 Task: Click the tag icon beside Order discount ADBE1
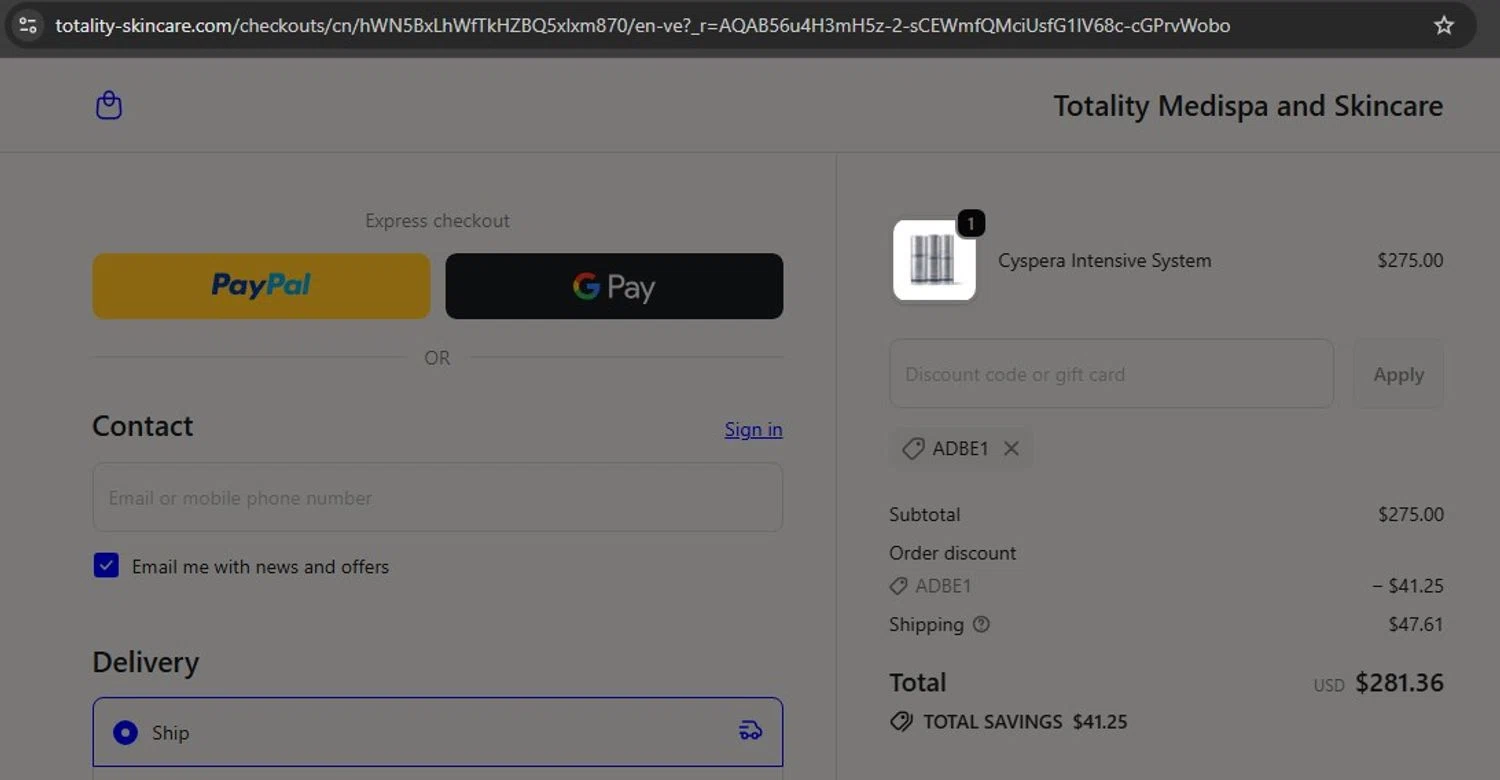coord(899,586)
